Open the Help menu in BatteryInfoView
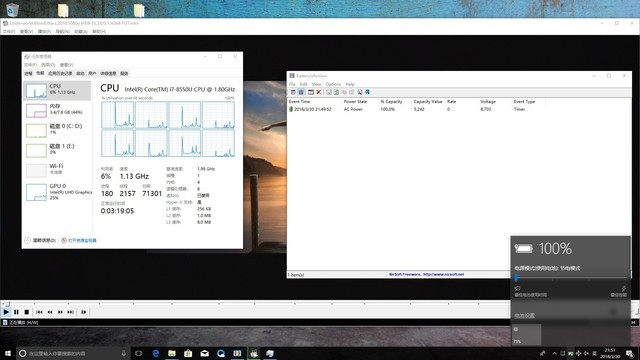The image size is (640, 360). coord(350,84)
